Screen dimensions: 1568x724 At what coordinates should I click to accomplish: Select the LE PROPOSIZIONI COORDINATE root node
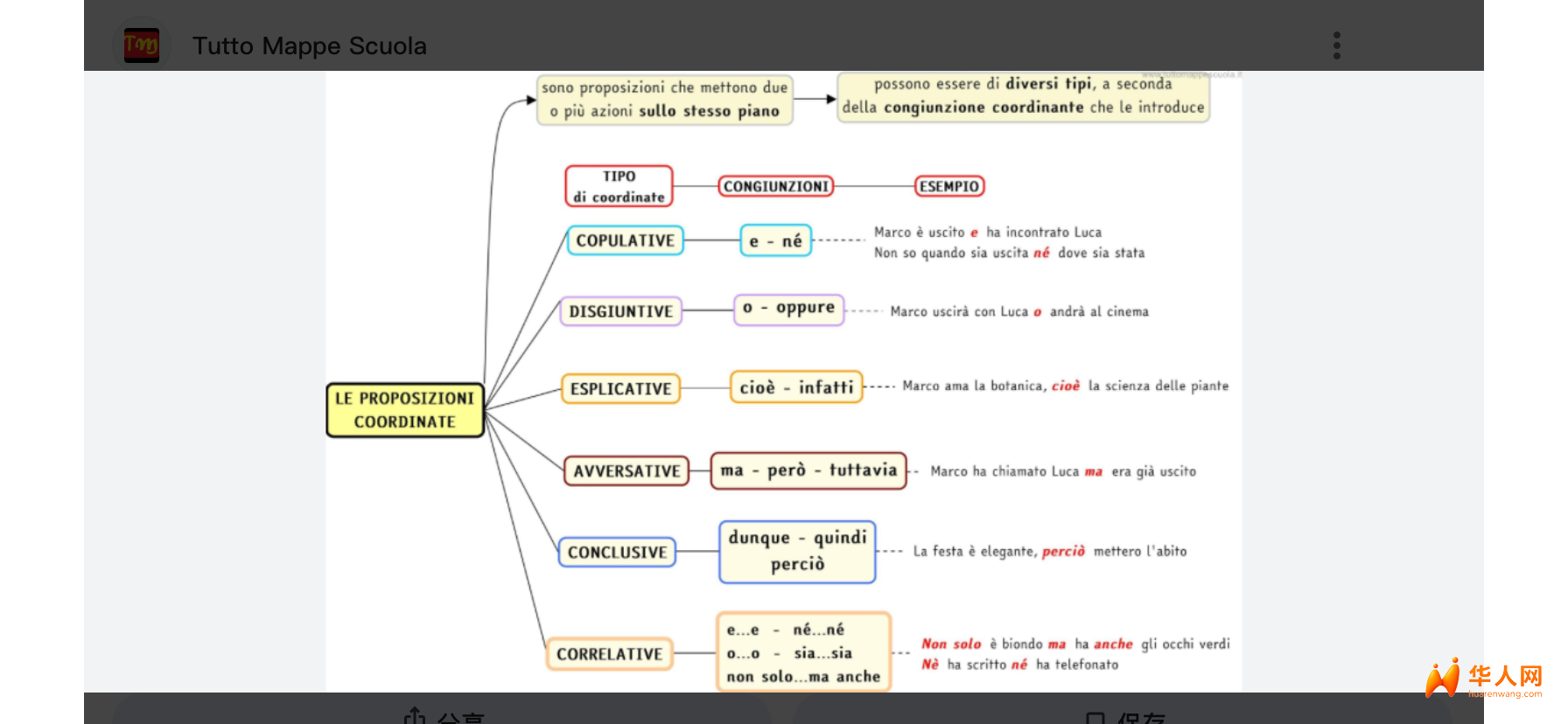pyautogui.click(x=404, y=410)
